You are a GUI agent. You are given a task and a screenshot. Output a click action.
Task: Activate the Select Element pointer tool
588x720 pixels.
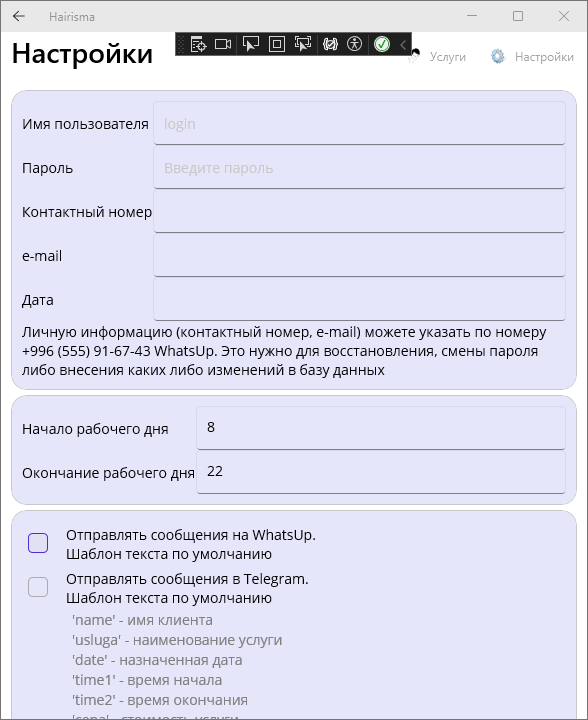(251, 44)
